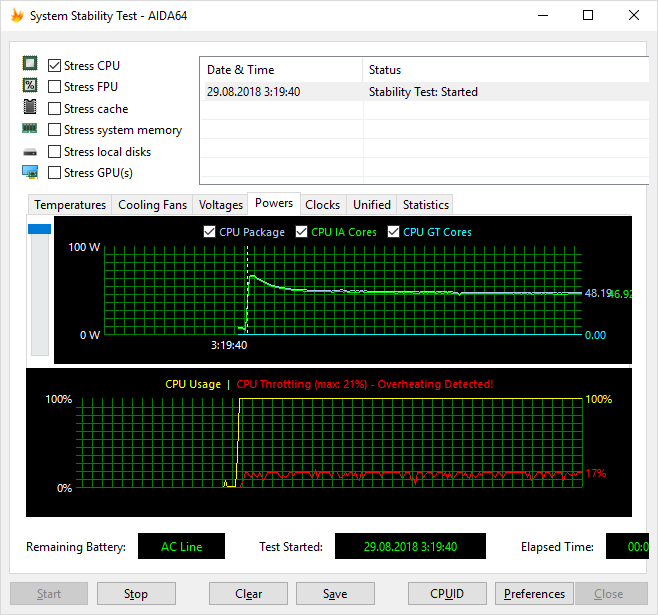The image size is (658, 615).
Task: Click the CPU Throttling overheating warning text
Action: pos(365,384)
